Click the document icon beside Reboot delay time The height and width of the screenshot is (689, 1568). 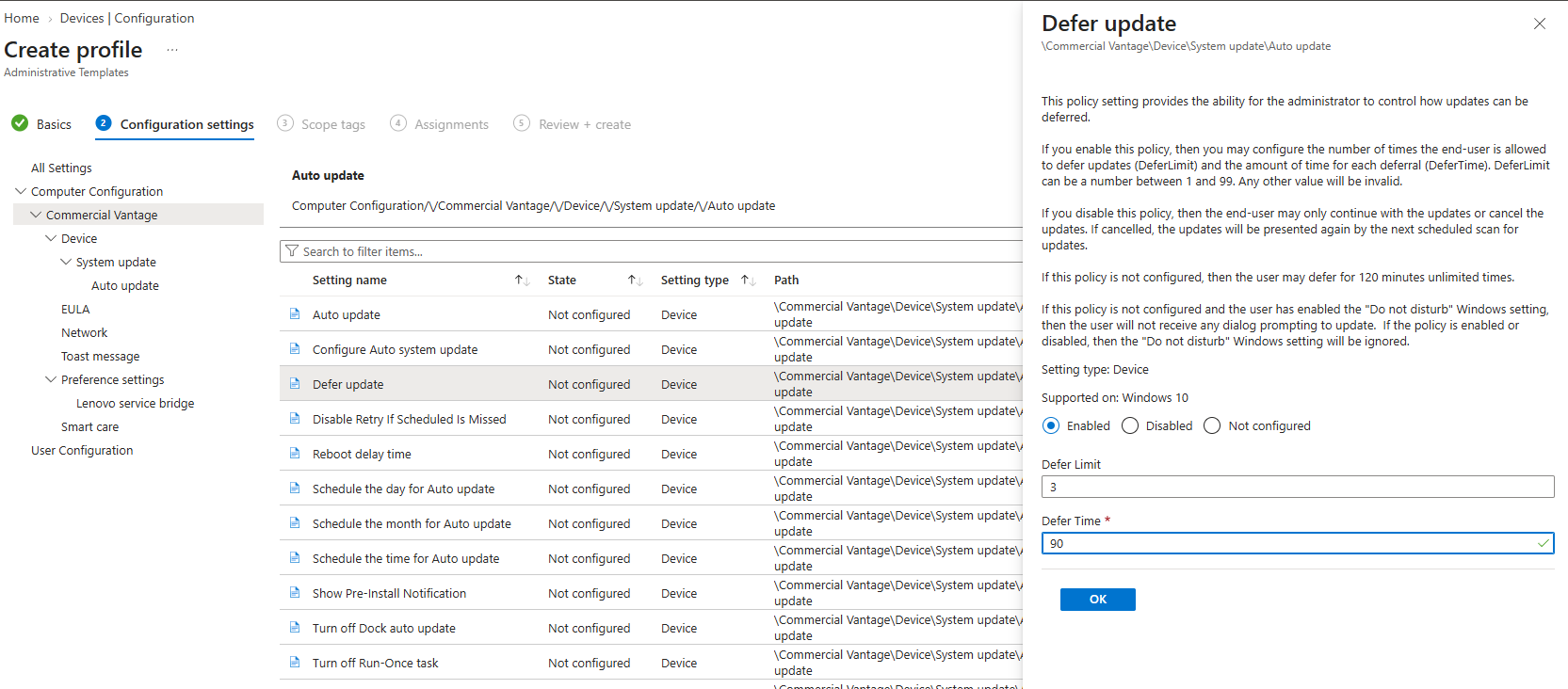(295, 454)
